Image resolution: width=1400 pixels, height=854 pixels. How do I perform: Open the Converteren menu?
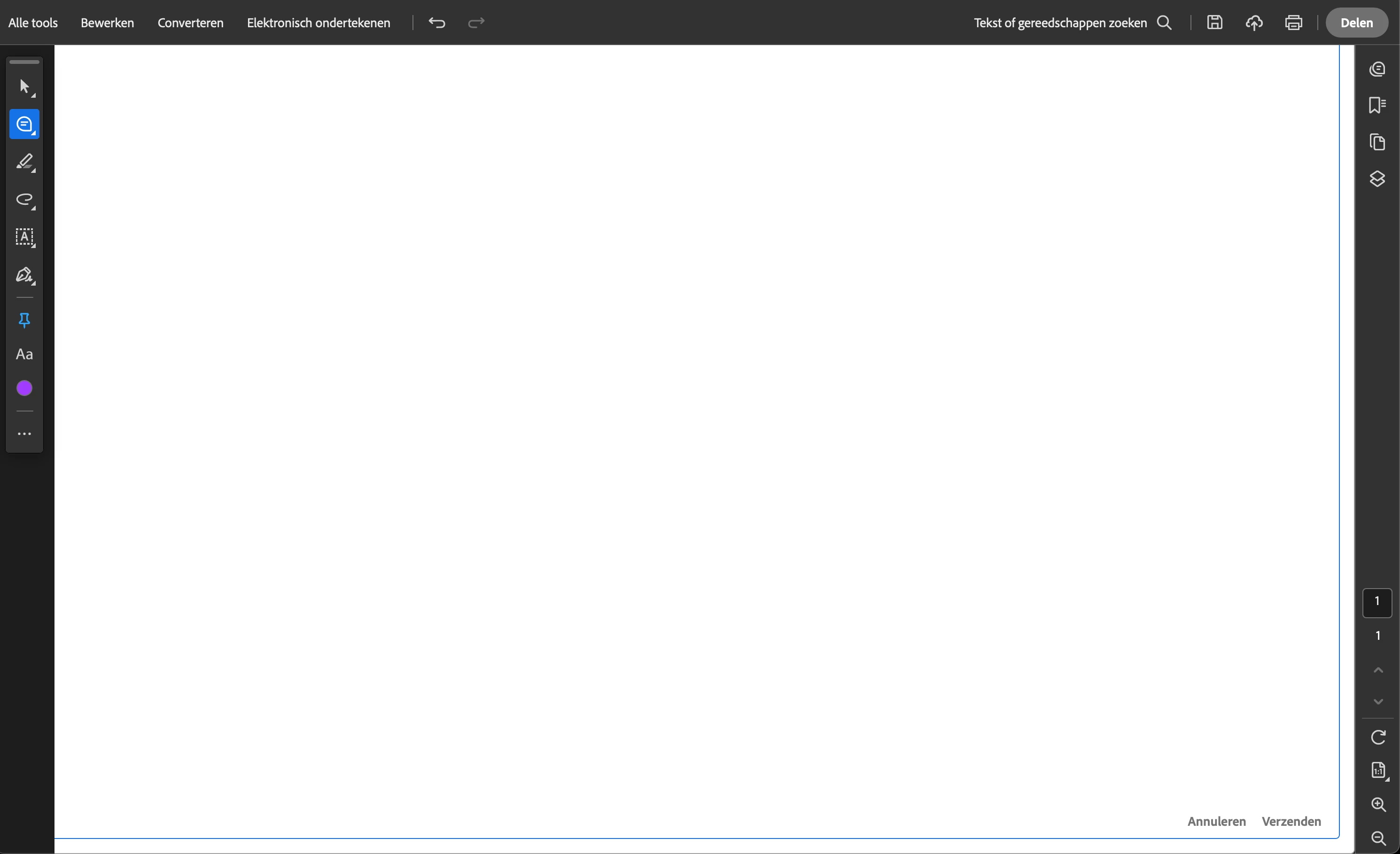[190, 23]
